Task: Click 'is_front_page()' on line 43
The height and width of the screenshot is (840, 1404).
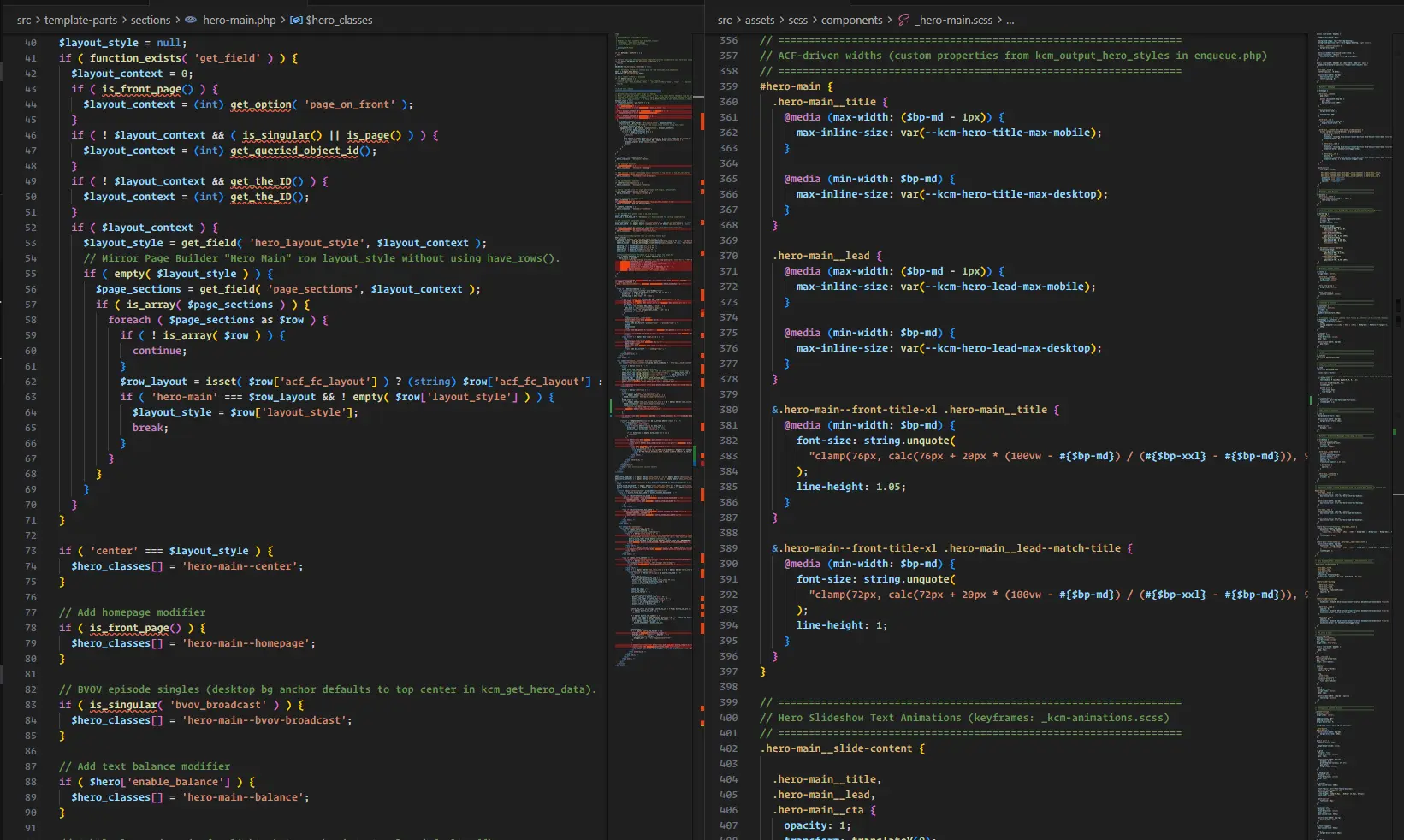Action: point(147,89)
